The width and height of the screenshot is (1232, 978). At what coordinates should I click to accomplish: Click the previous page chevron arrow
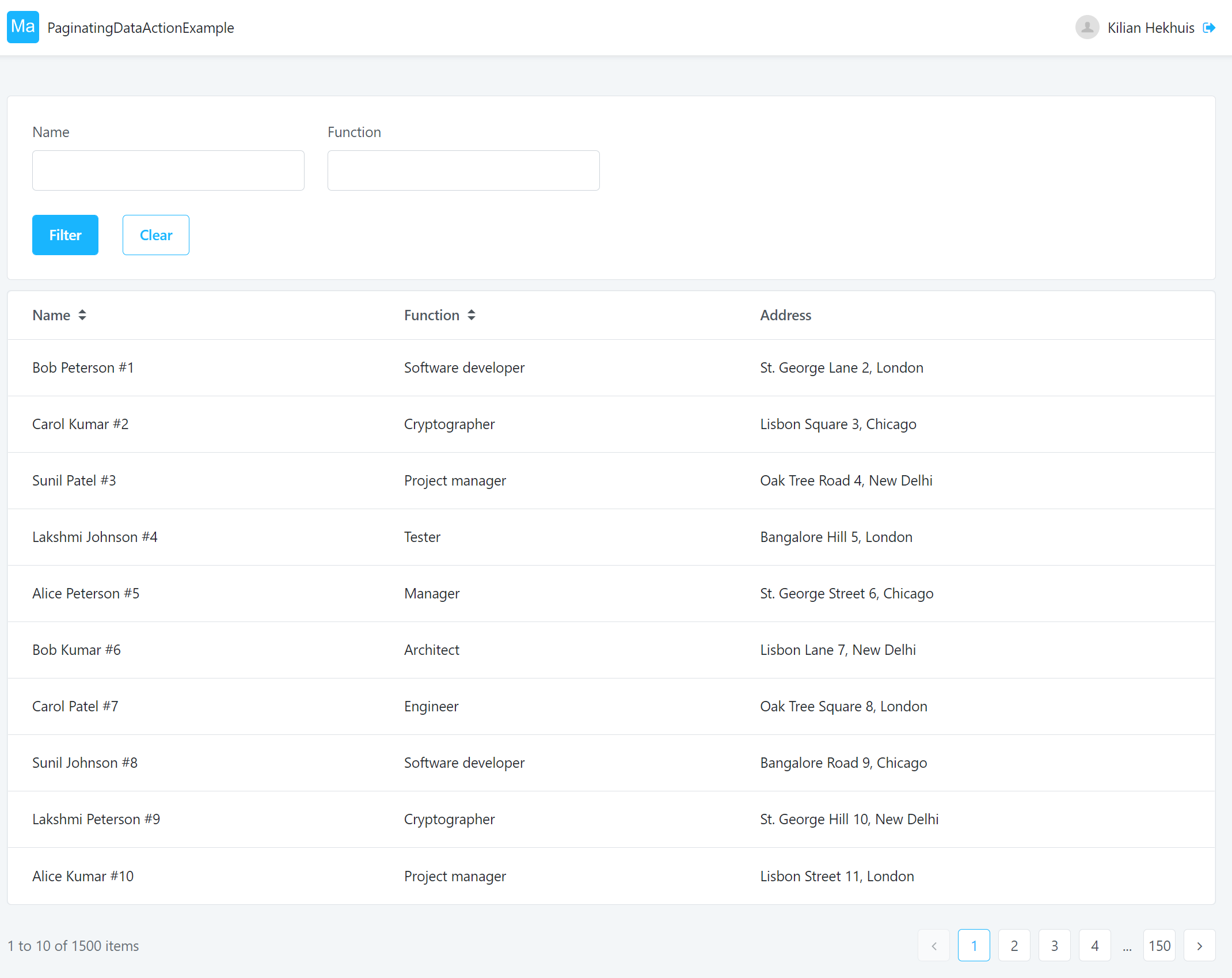pos(933,945)
